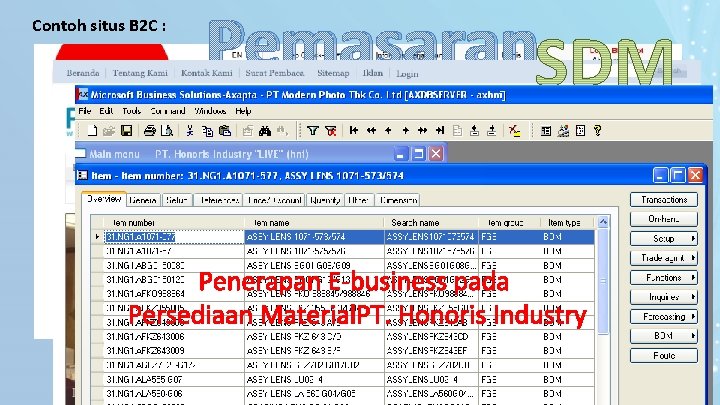720x405 pixels.
Task: Select item number cell 31.NG1.A1071-577
Action: 174,237
